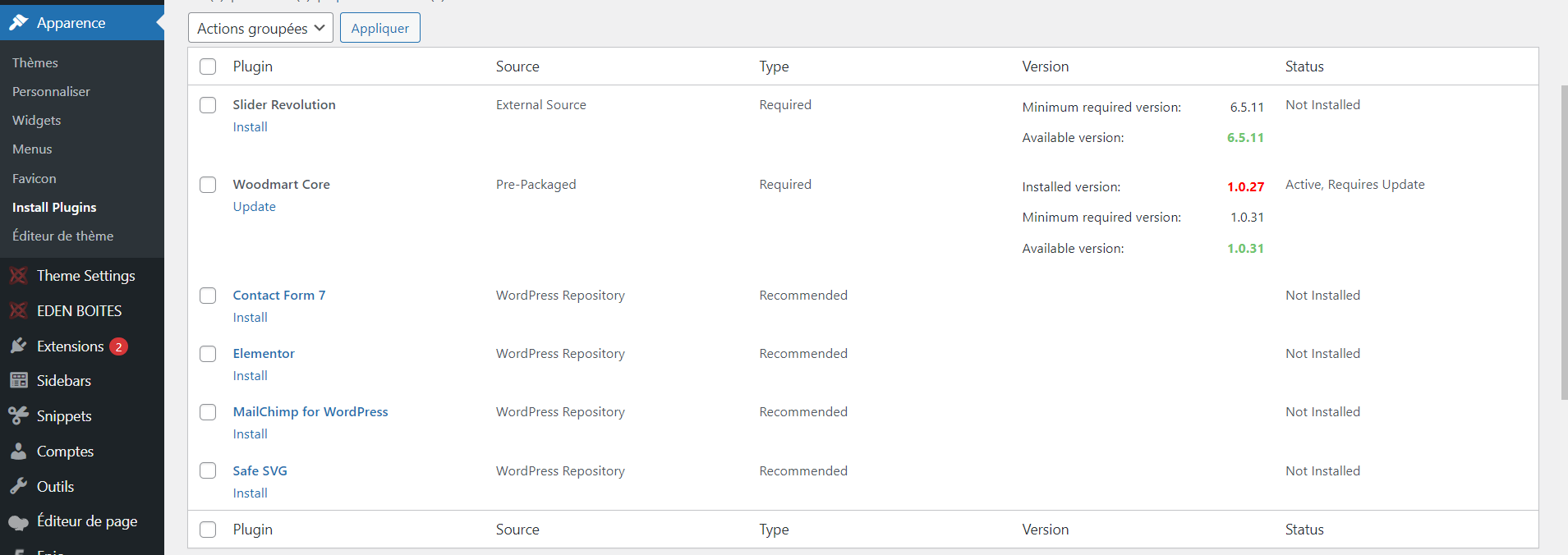The height and width of the screenshot is (555, 1568).
Task: Click the Extensions plug icon
Action: pyautogui.click(x=19, y=346)
